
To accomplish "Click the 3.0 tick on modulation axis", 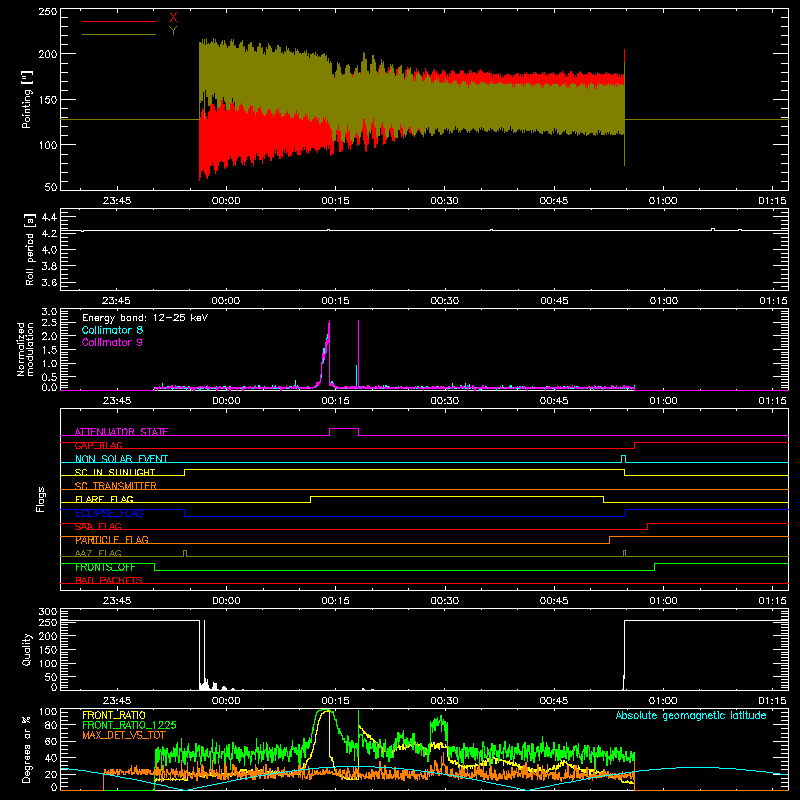I will pos(49,311).
